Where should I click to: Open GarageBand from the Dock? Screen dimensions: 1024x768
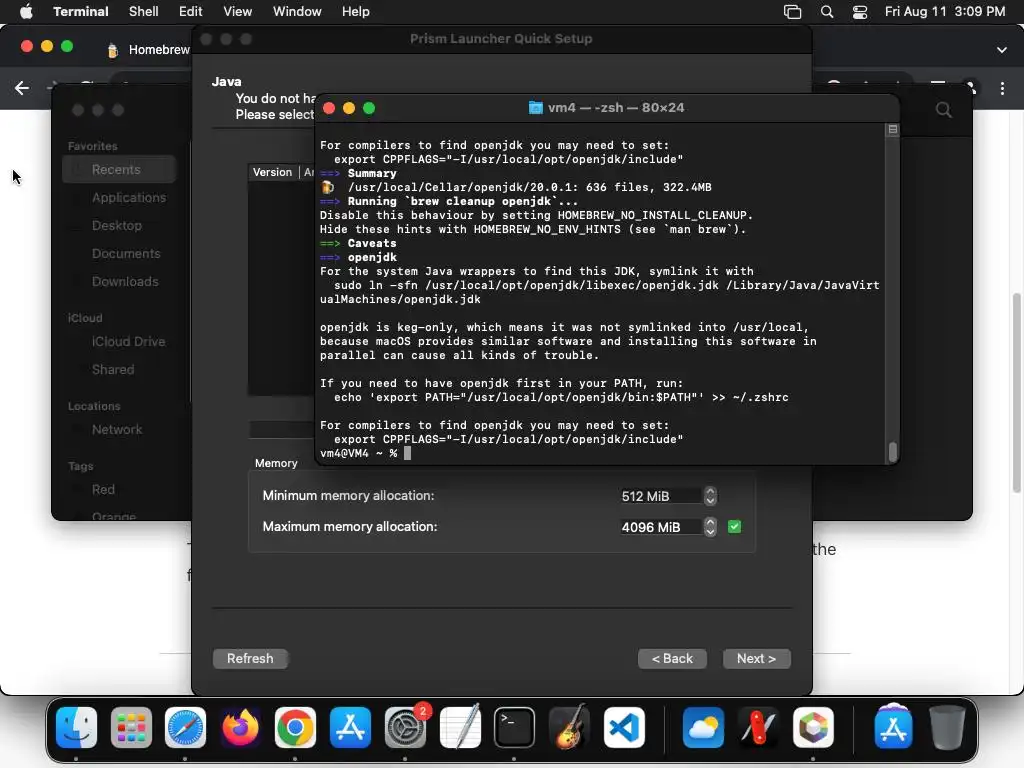(x=569, y=727)
